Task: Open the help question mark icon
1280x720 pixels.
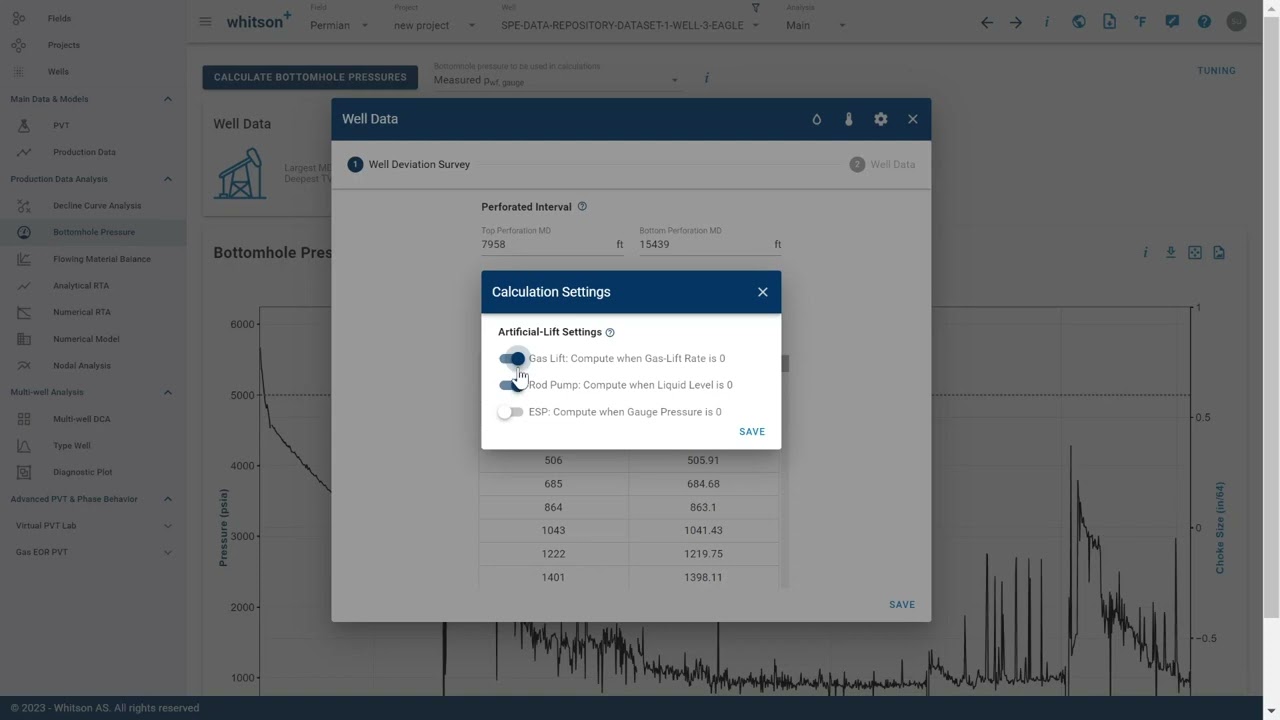Action: [1204, 22]
